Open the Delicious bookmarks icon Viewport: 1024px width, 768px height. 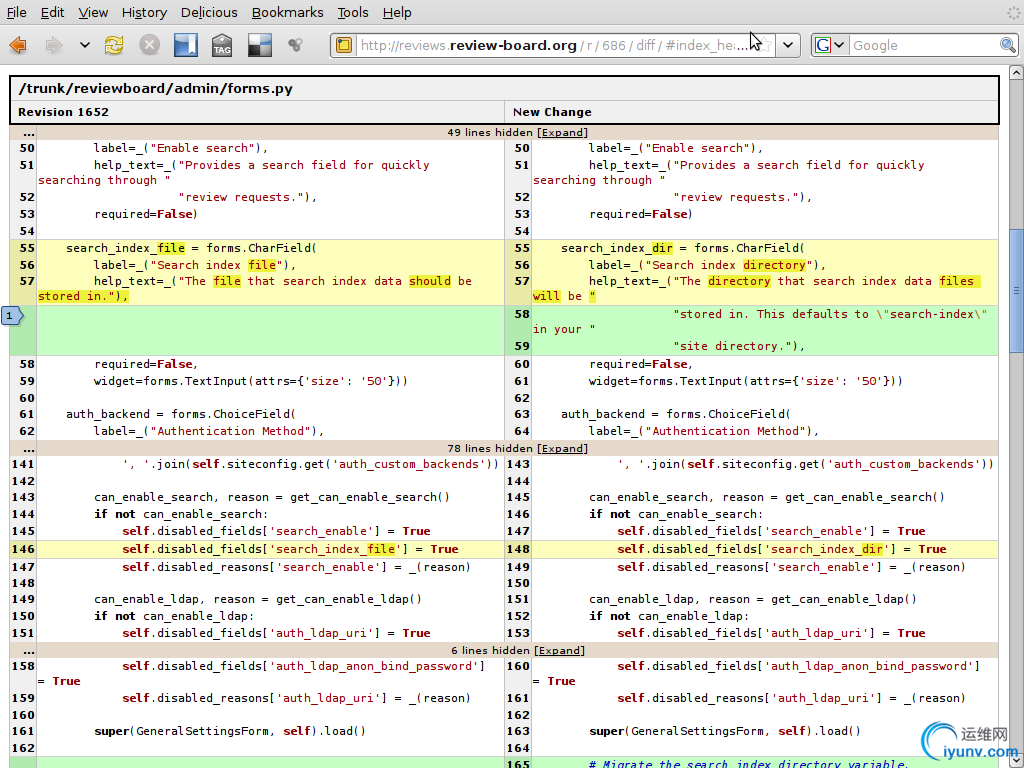(x=186, y=45)
